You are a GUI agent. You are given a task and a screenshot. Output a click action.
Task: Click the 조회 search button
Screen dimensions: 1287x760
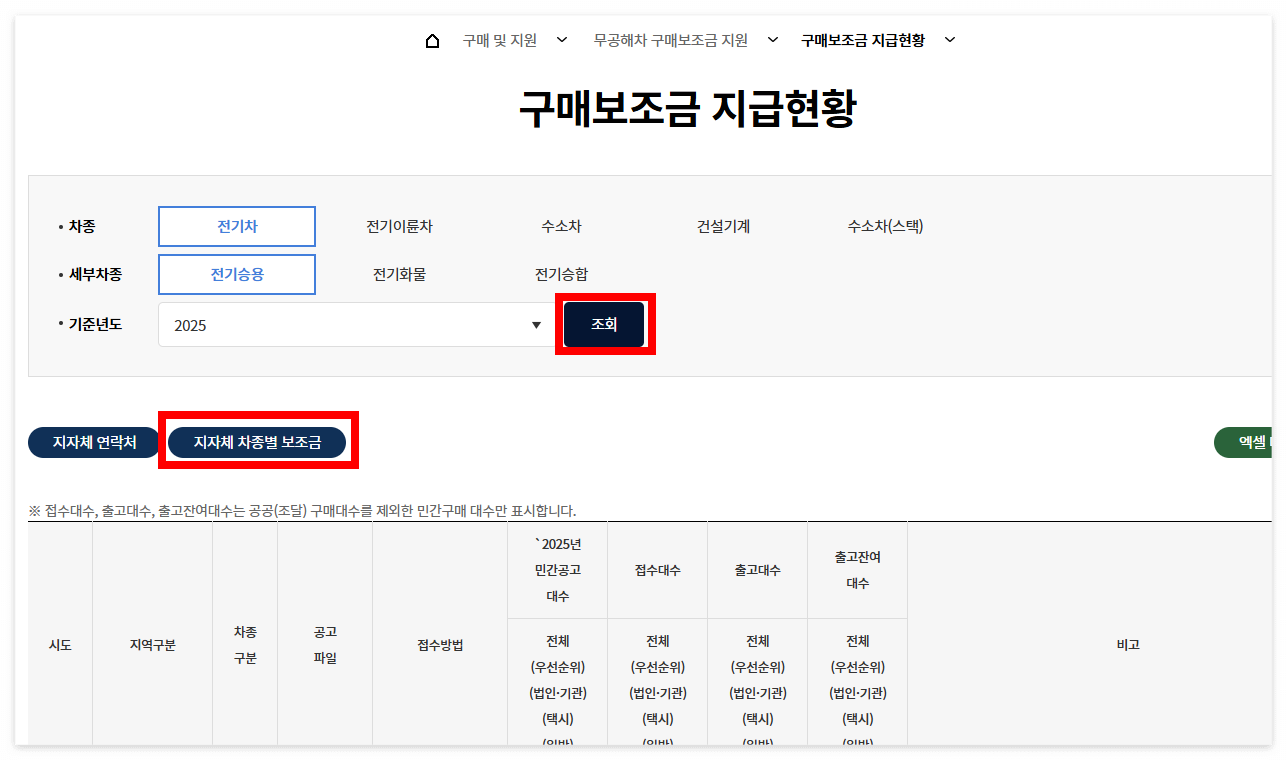(x=603, y=324)
